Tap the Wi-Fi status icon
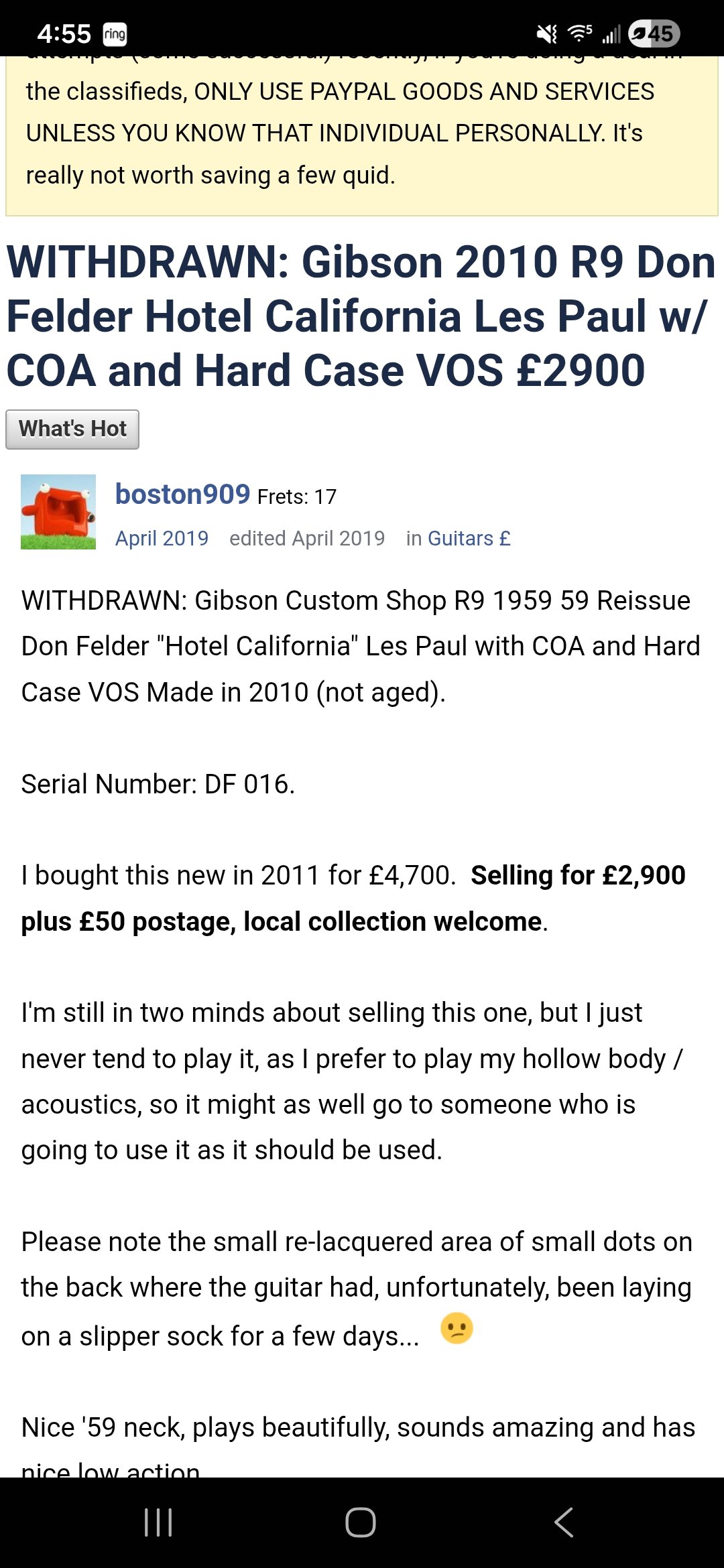This screenshot has width=724, height=1568. click(x=579, y=34)
